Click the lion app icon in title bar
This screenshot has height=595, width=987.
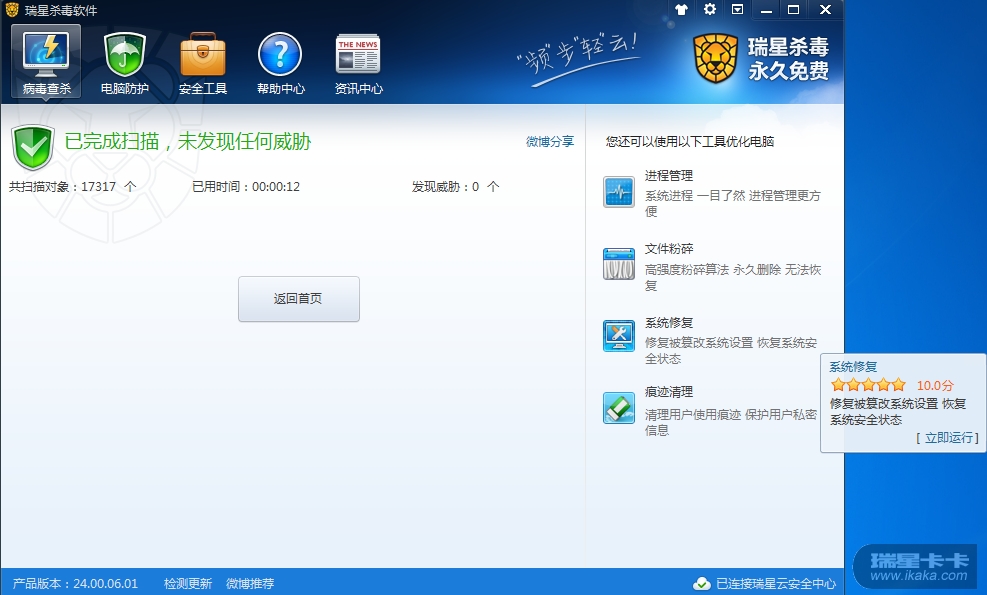pyautogui.click(x=12, y=9)
